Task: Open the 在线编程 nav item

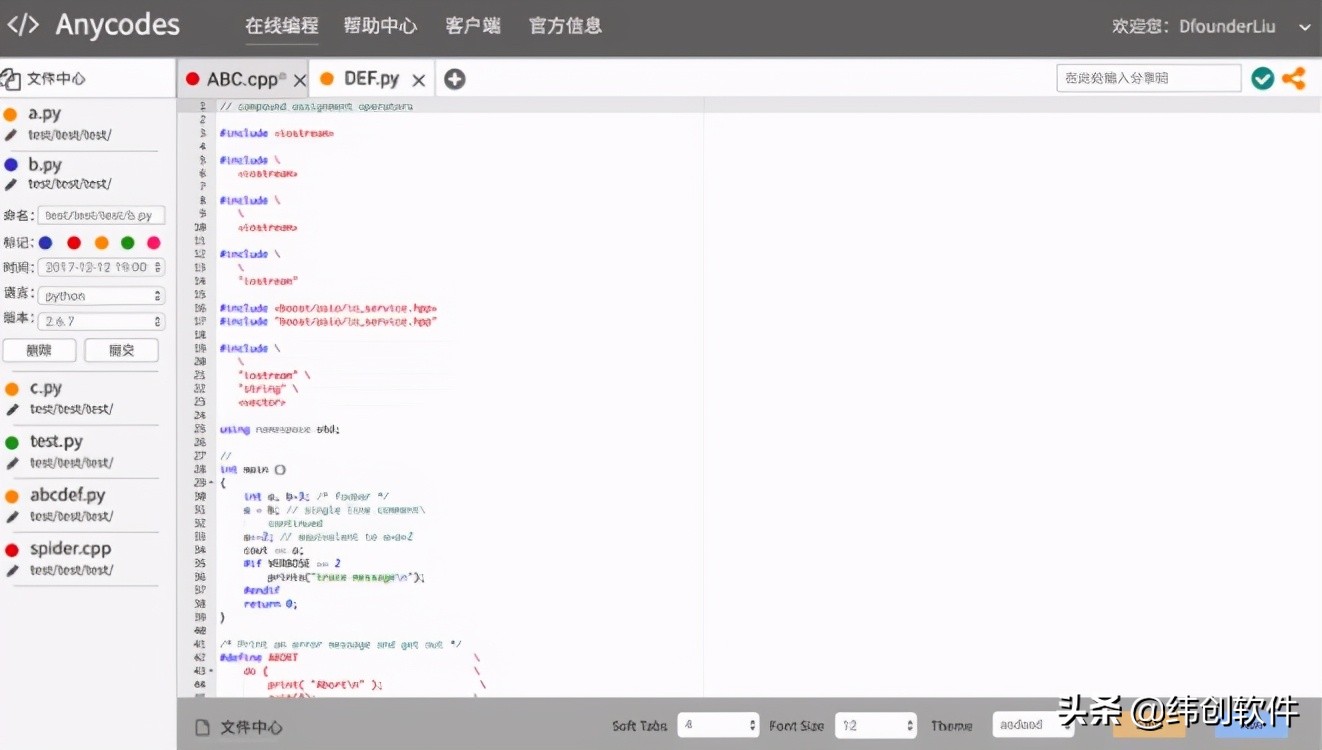Action: click(282, 26)
